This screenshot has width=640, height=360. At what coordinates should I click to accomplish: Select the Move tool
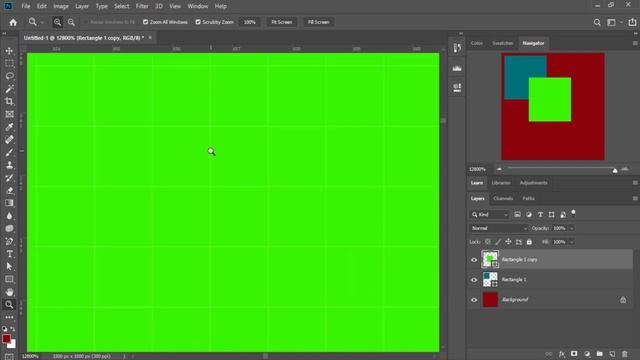click(x=9, y=51)
